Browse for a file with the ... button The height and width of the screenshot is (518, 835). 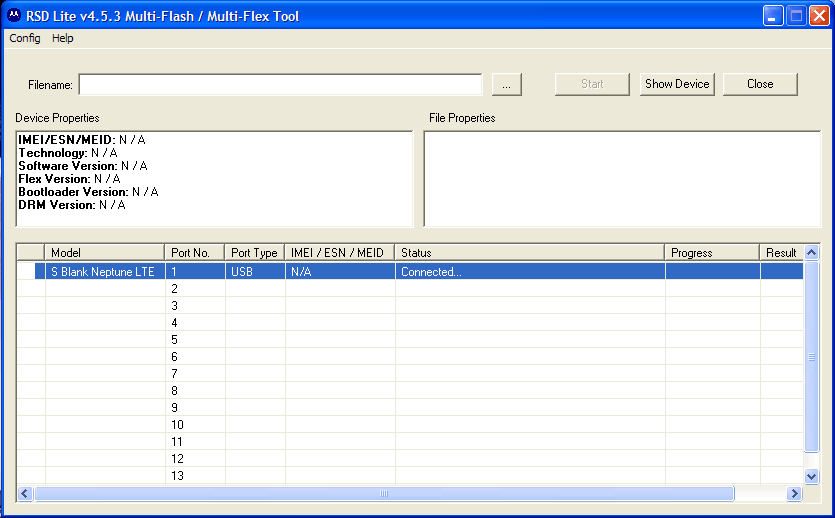[506, 85]
